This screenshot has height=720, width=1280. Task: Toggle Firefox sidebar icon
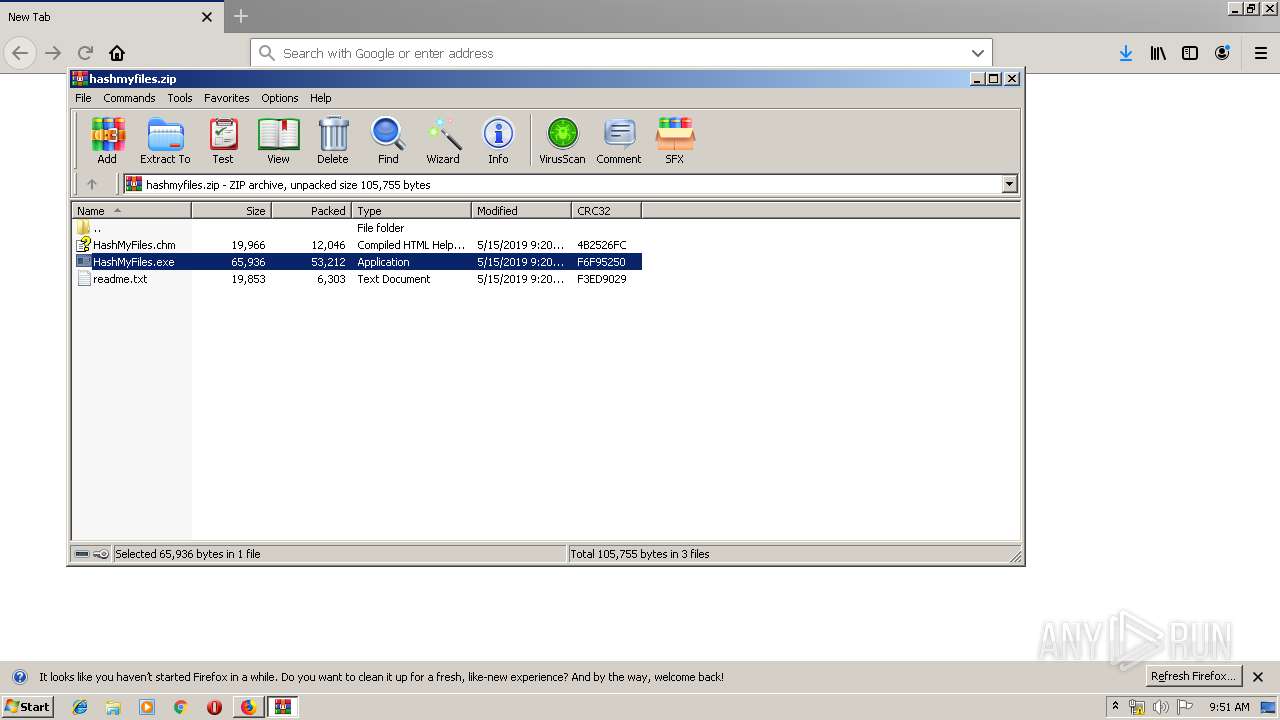point(1190,53)
